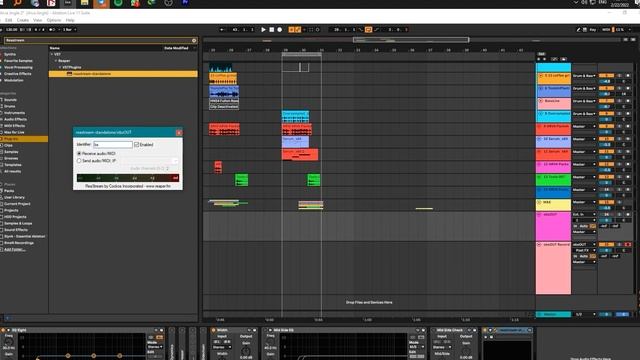Click the Stop button in transport

[271, 29]
